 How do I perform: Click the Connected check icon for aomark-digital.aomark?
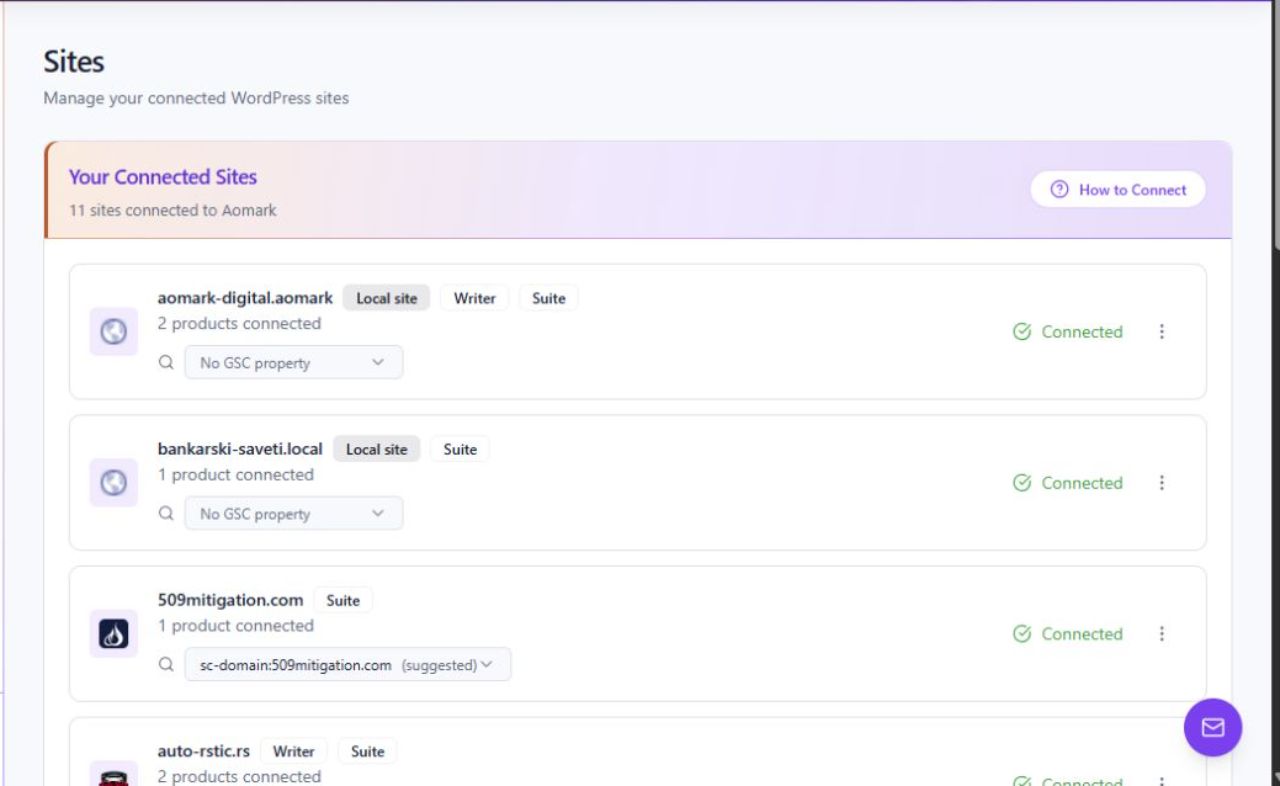(x=1022, y=332)
